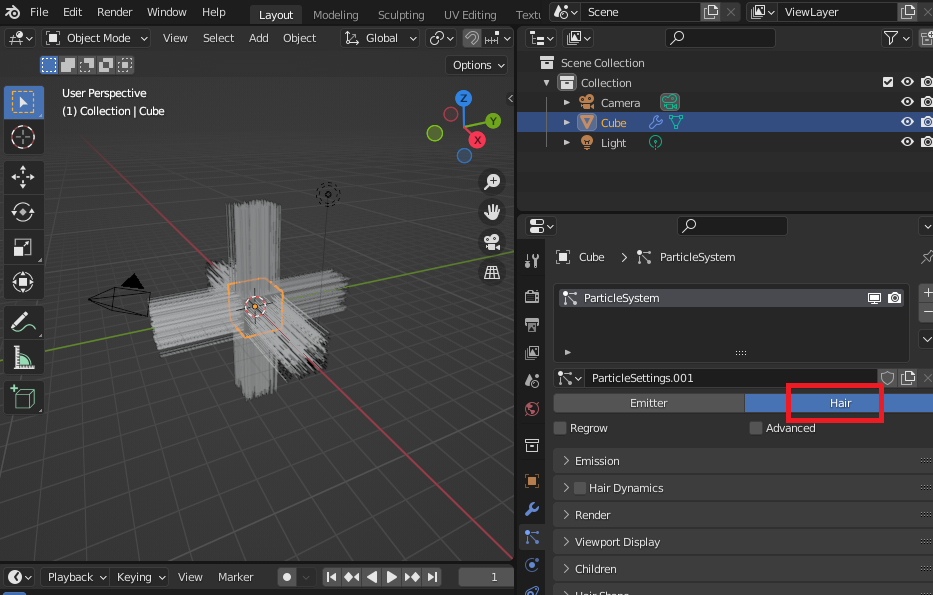This screenshot has height=595, width=933.
Task: Select the Scale tool
Action: tap(23, 247)
